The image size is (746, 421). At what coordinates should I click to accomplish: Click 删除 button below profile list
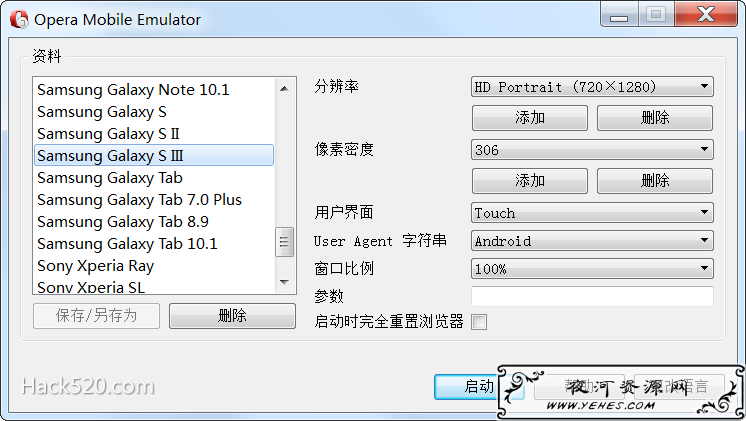[x=232, y=316]
